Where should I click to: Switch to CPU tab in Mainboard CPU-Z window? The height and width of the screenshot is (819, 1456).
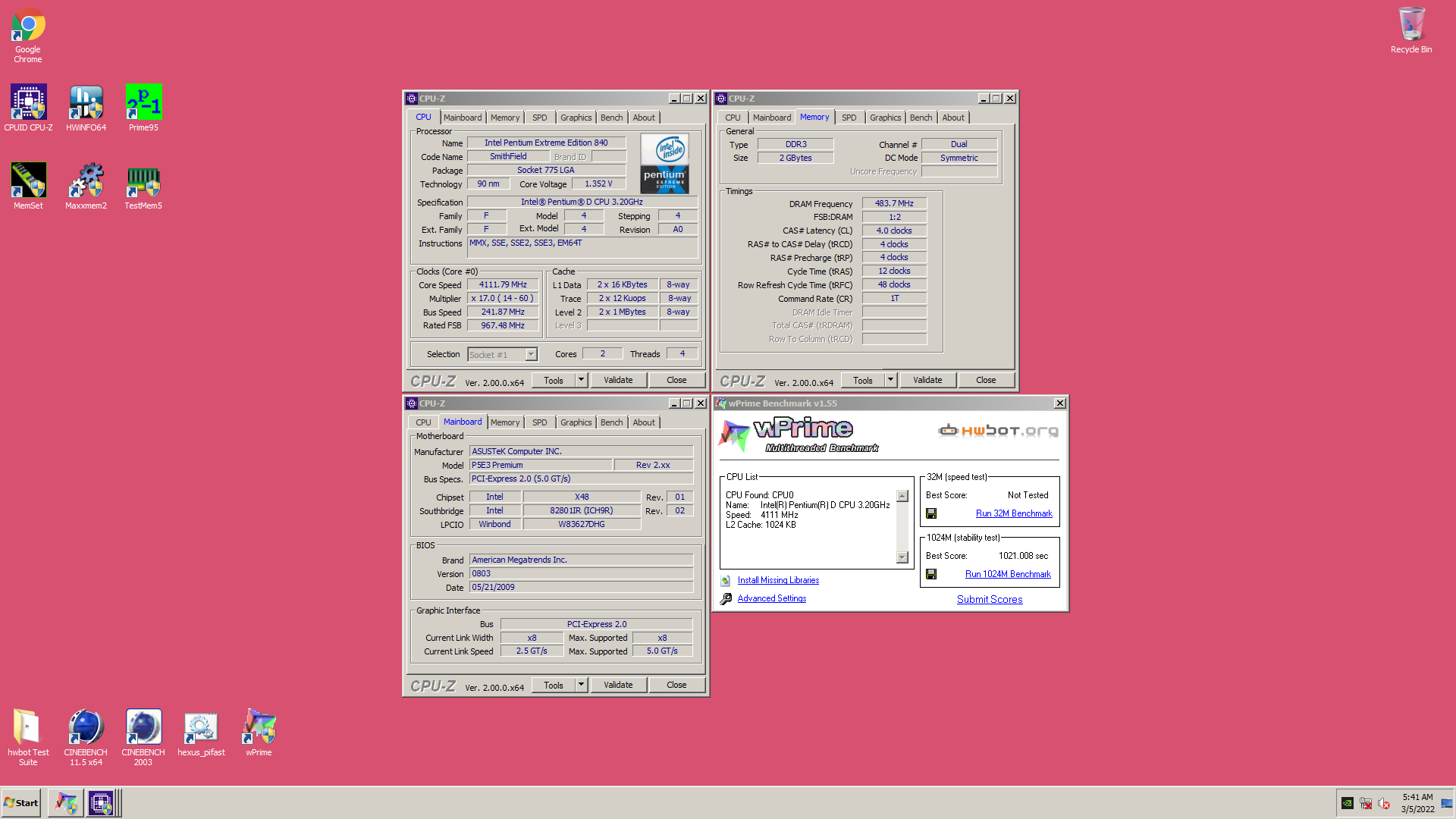423,422
